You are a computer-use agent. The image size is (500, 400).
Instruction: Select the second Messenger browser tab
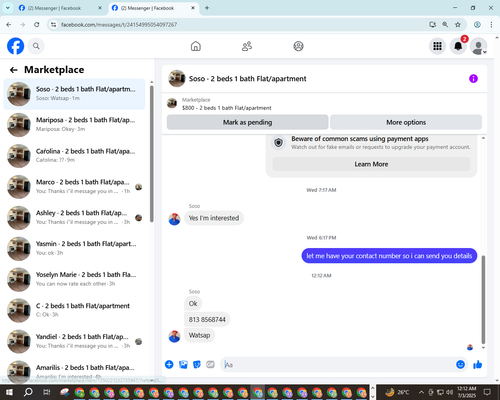[x=153, y=8]
